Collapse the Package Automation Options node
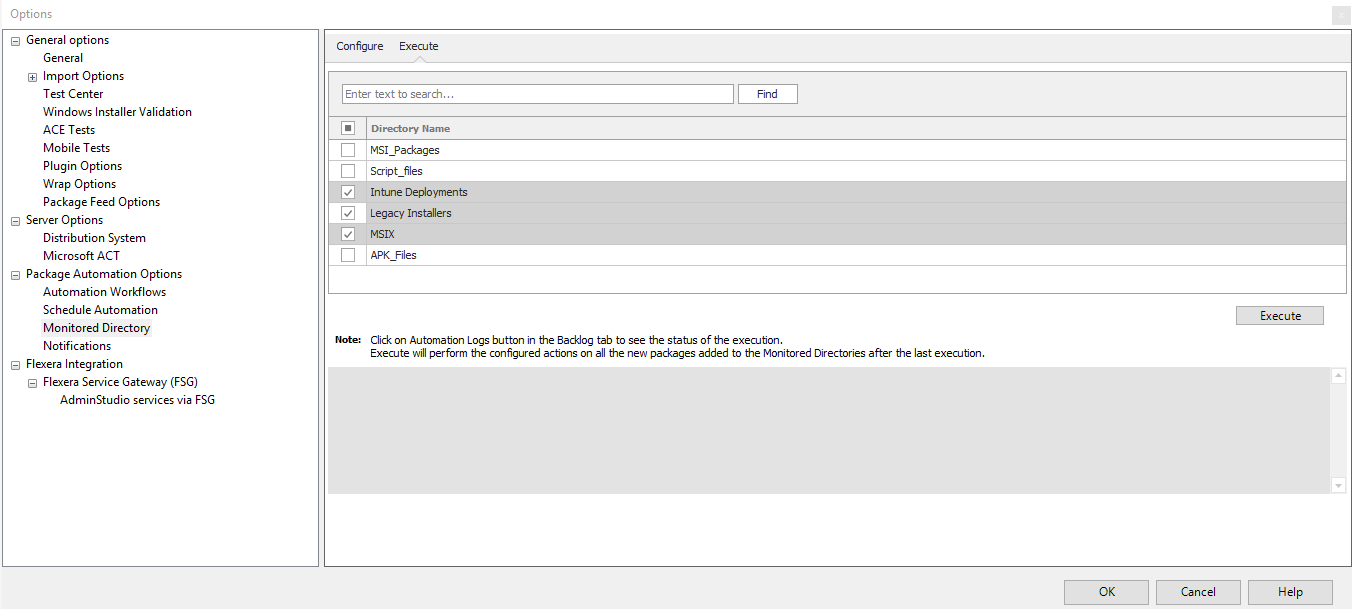The width and height of the screenshot is (1352, 609). pyautogui.click(x=15, y=275)
